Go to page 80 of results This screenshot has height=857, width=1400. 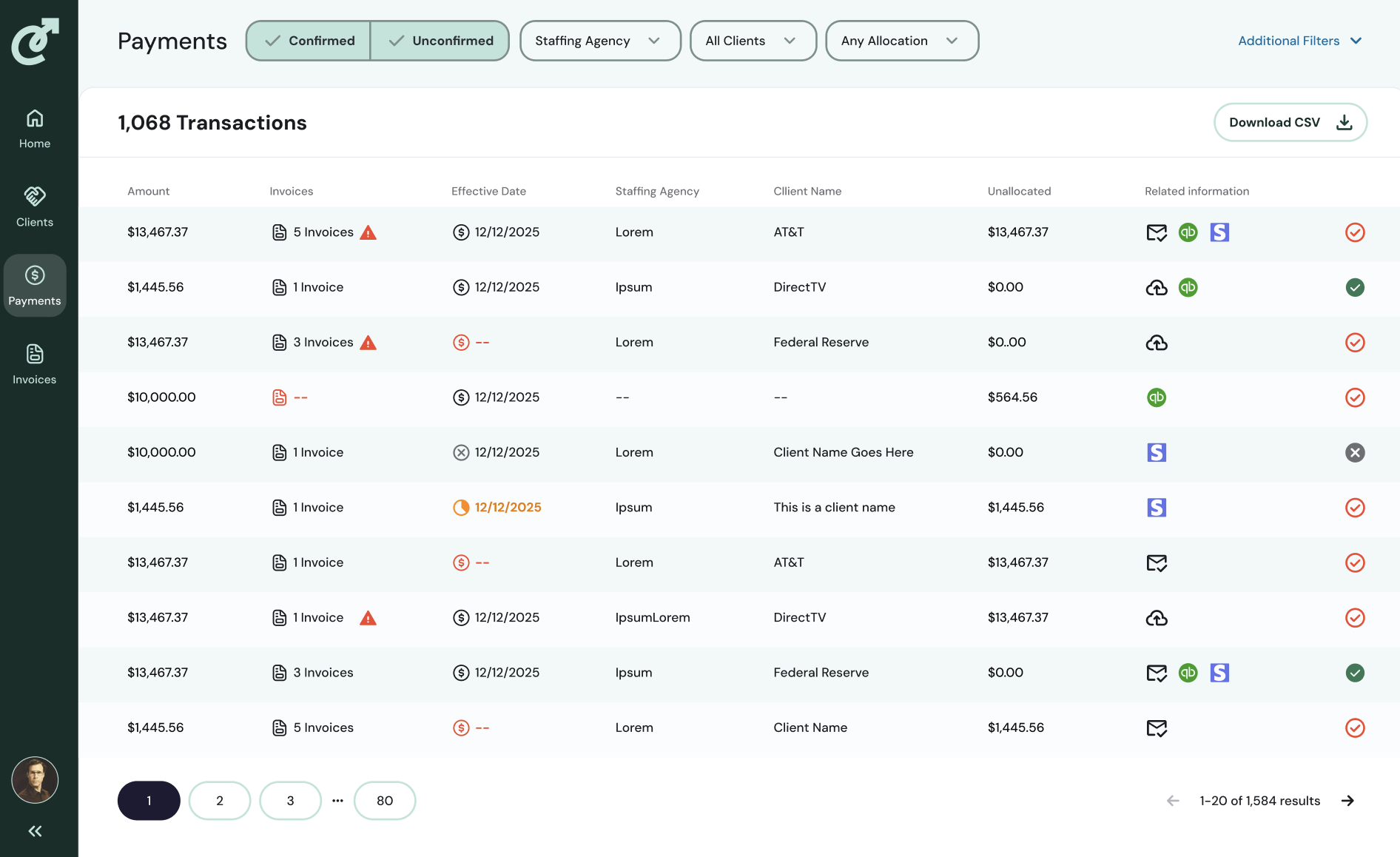385,801
